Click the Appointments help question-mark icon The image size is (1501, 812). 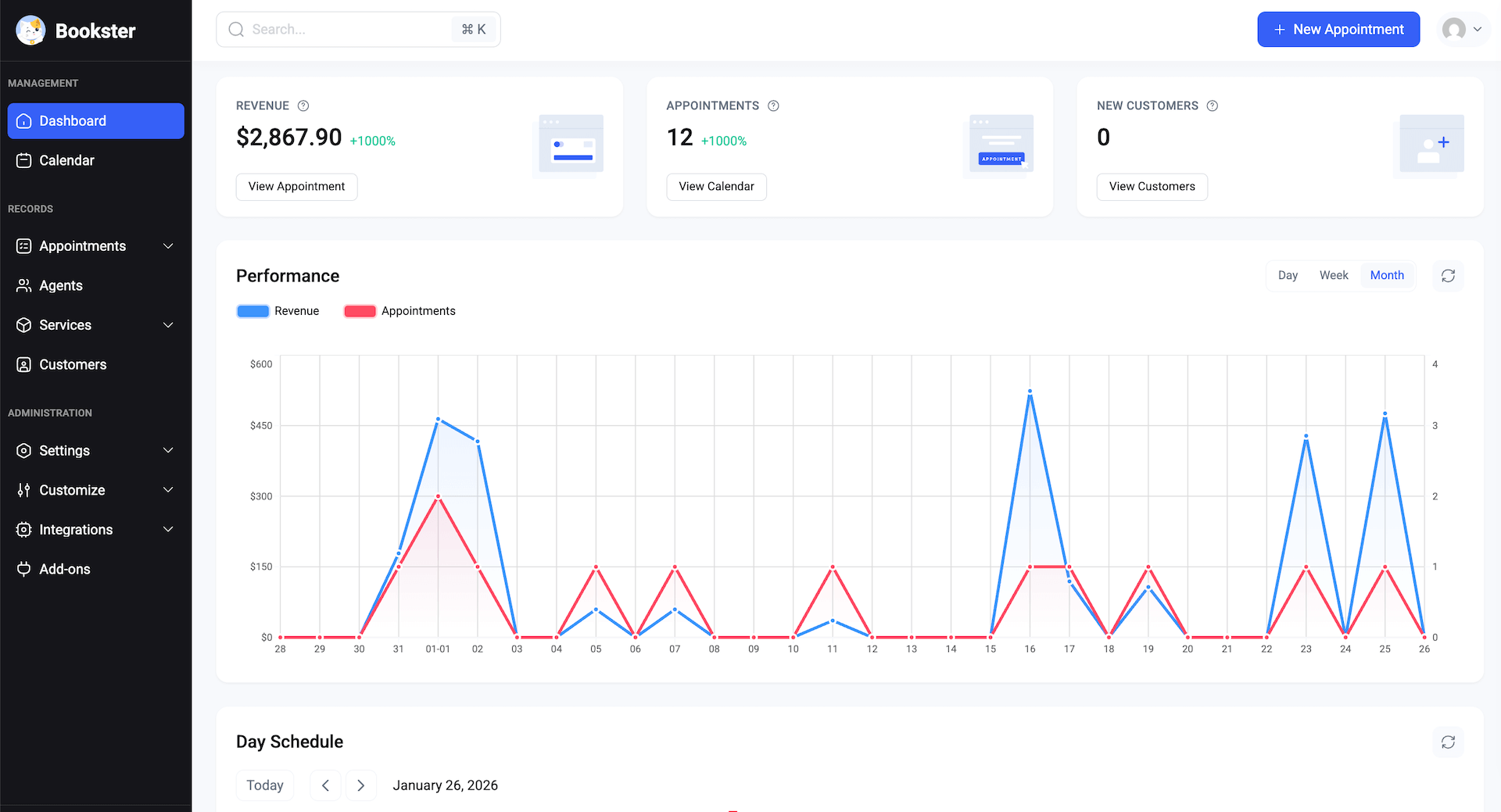[773, 106]
